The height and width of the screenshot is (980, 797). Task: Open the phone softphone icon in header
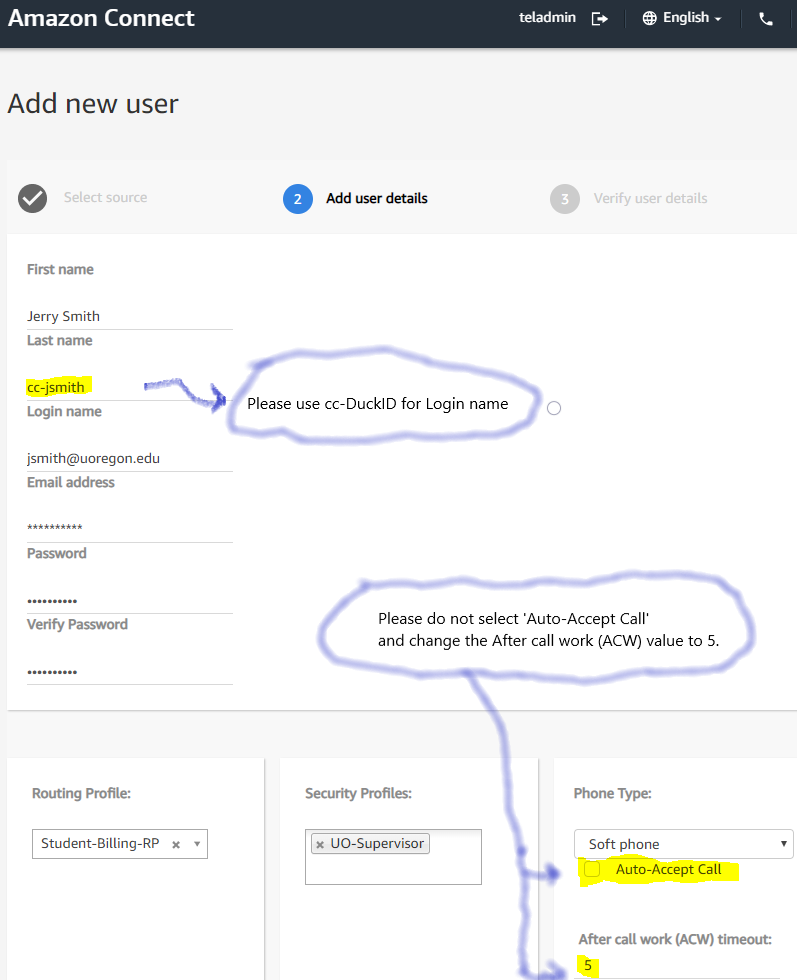click(x=766, y=19)
